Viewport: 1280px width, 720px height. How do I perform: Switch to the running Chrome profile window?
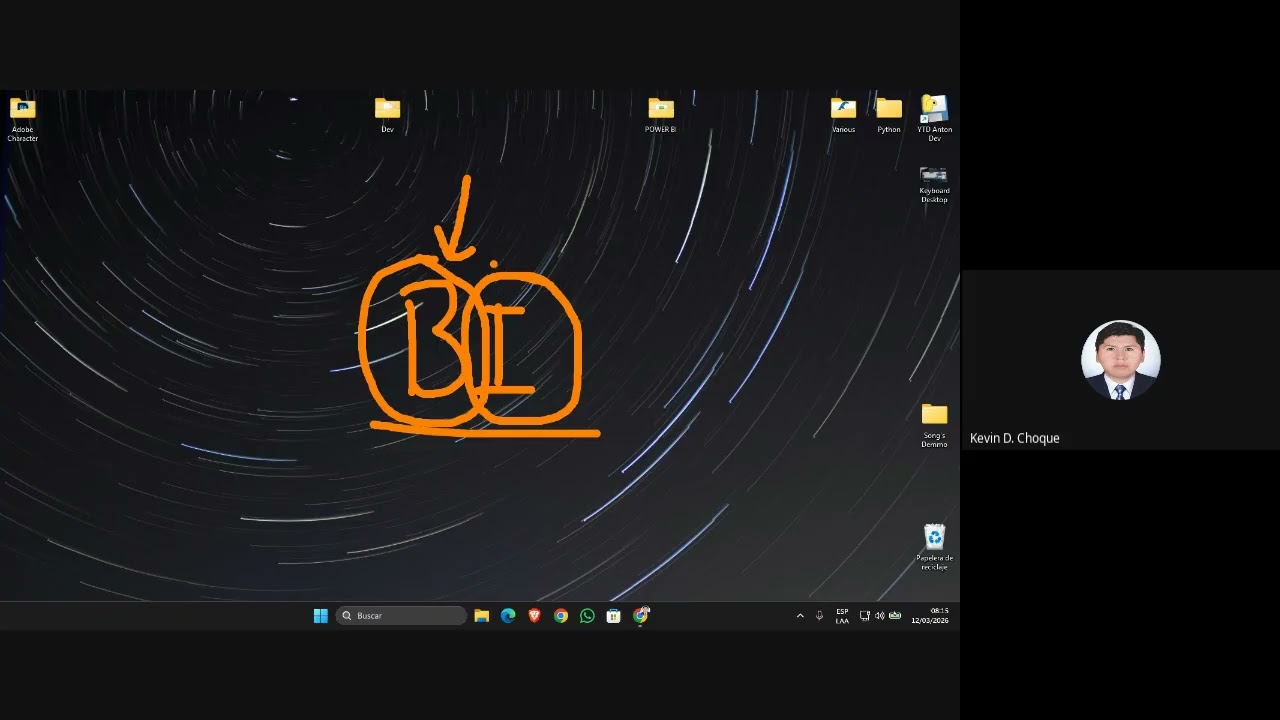(641, 616)
